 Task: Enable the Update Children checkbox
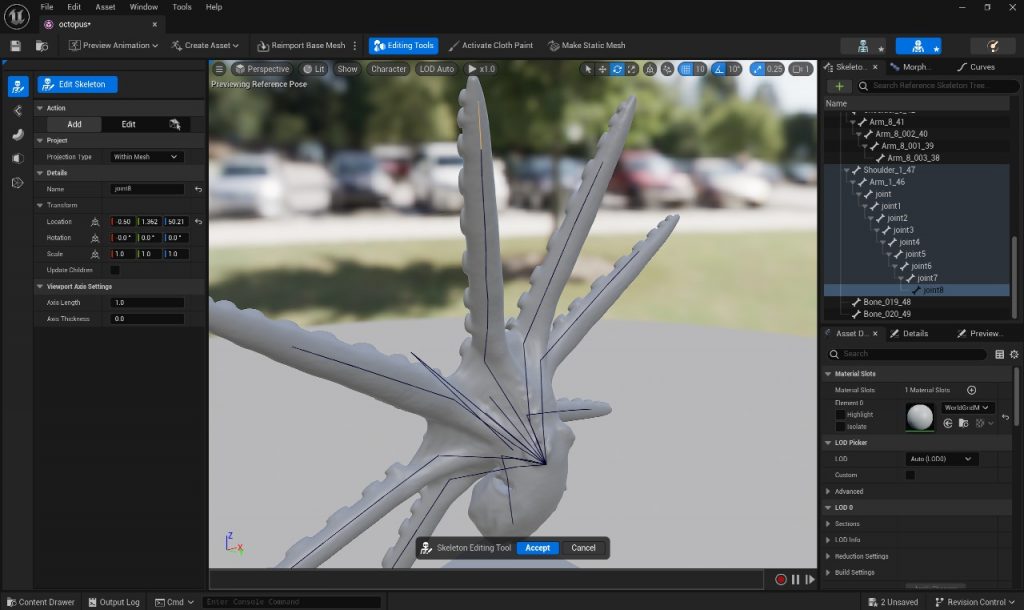(x=115, y=270)
